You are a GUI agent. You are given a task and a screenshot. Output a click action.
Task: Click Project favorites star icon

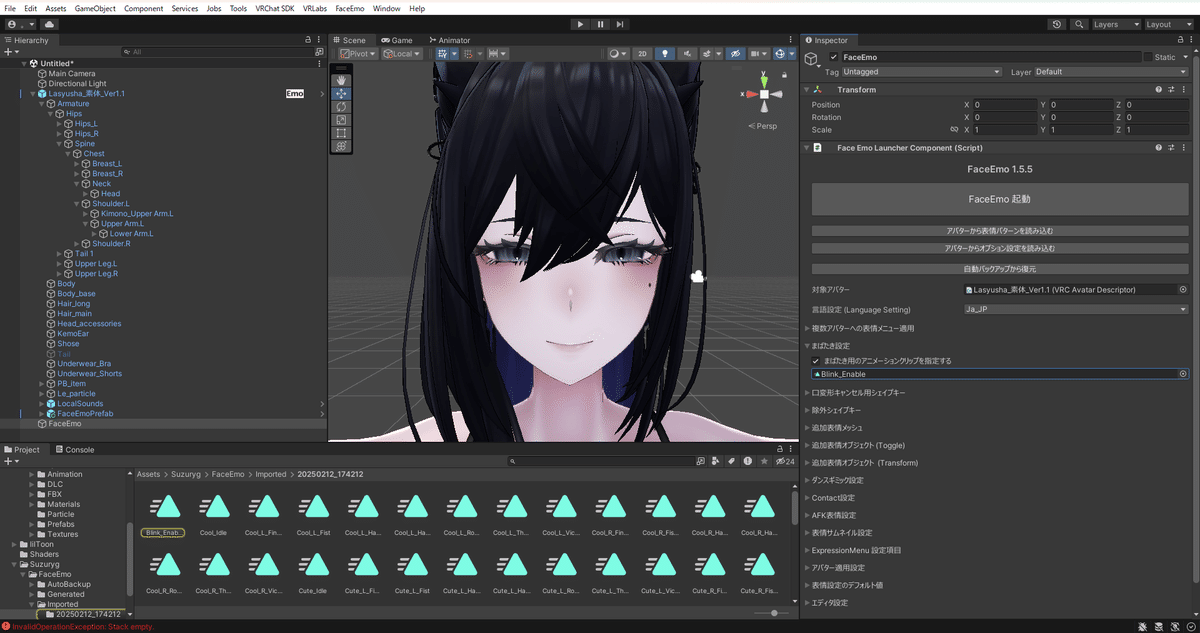point(762,461)
